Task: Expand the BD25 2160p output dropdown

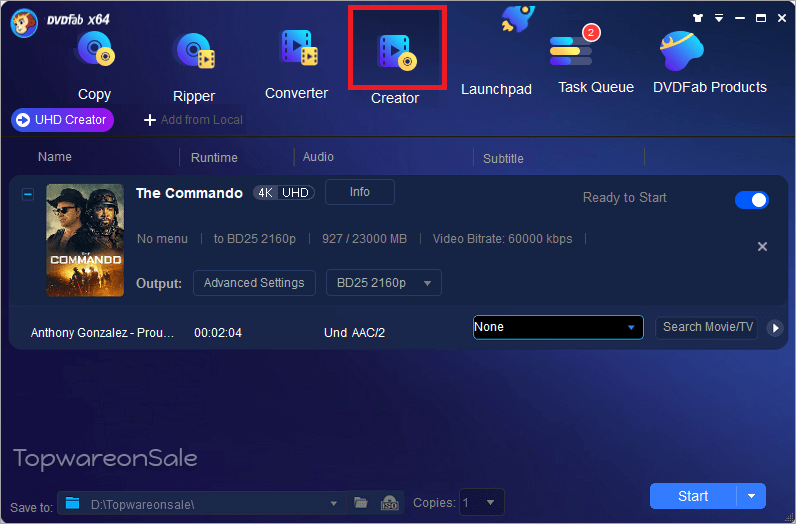Action: tap(384, 283)
